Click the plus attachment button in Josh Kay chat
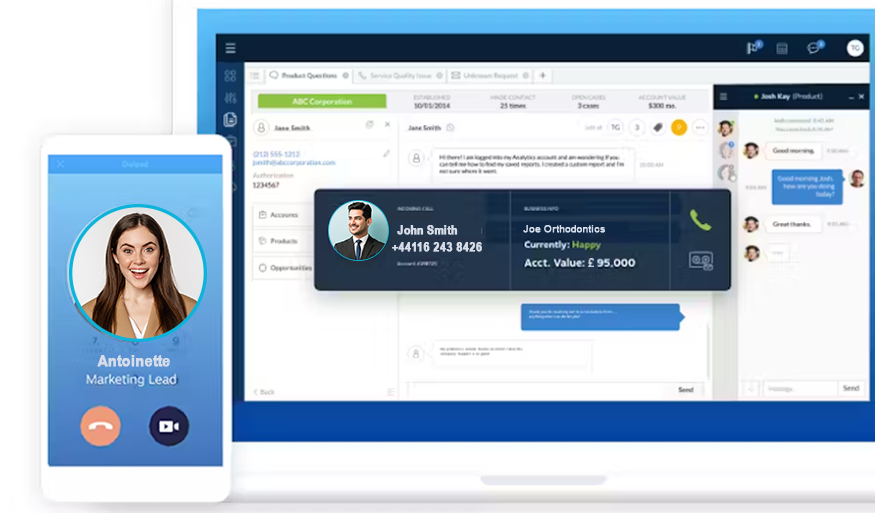 point(751,389)
